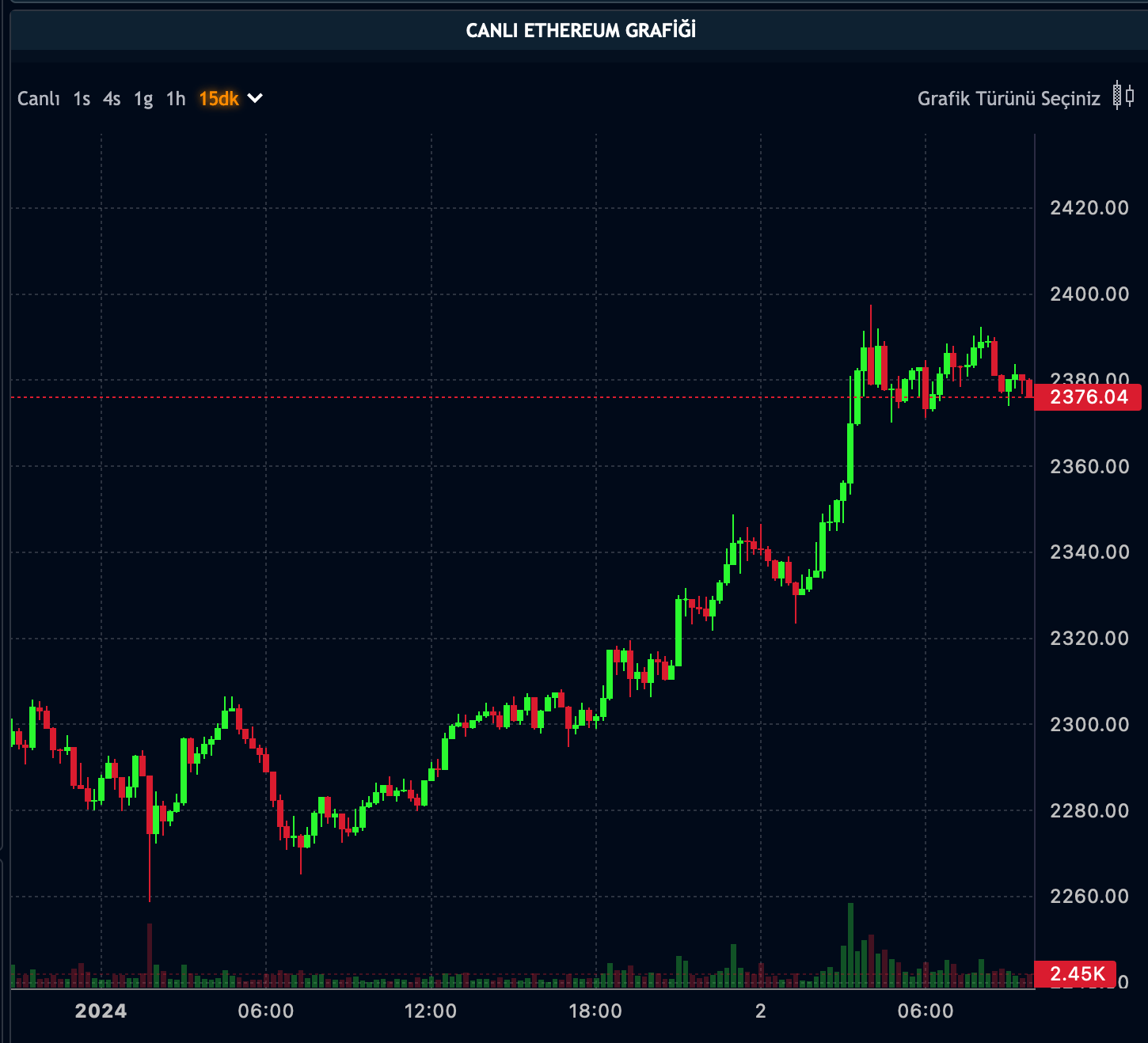Click the 12:00 time axis label

click(431, 1011)
